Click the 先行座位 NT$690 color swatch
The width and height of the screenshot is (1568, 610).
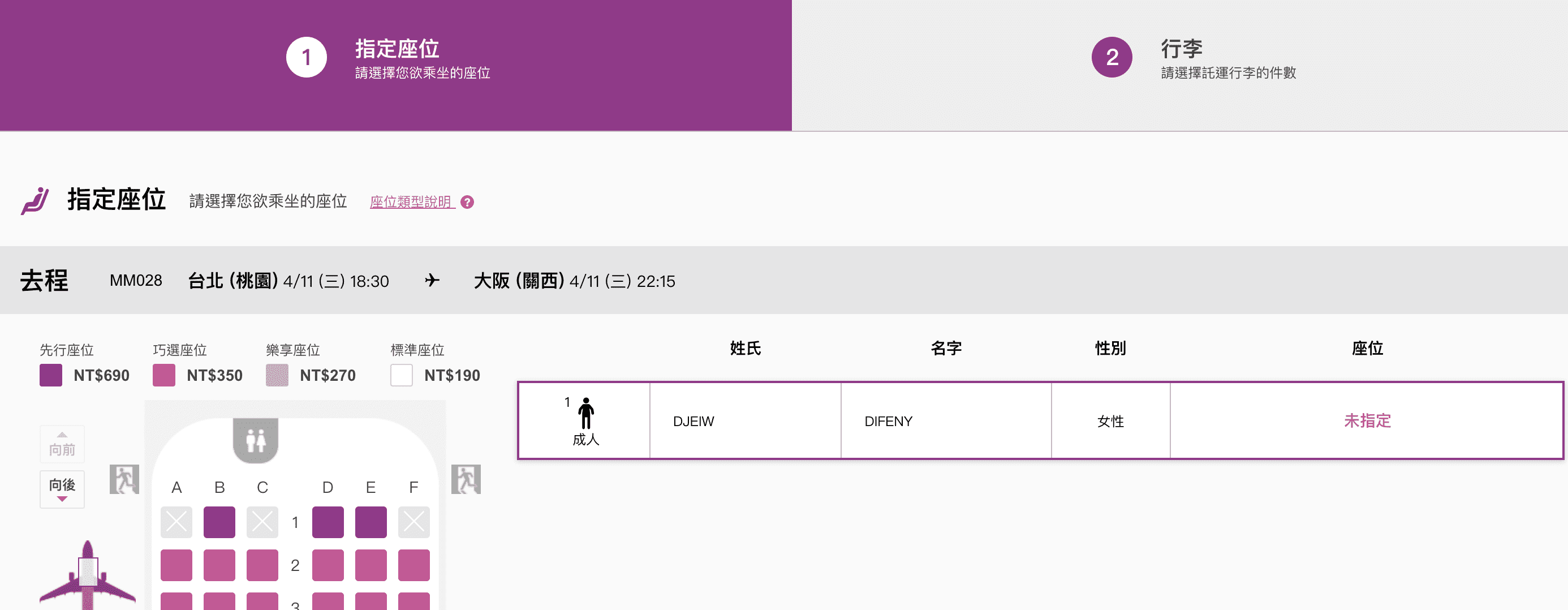(50, 375)
